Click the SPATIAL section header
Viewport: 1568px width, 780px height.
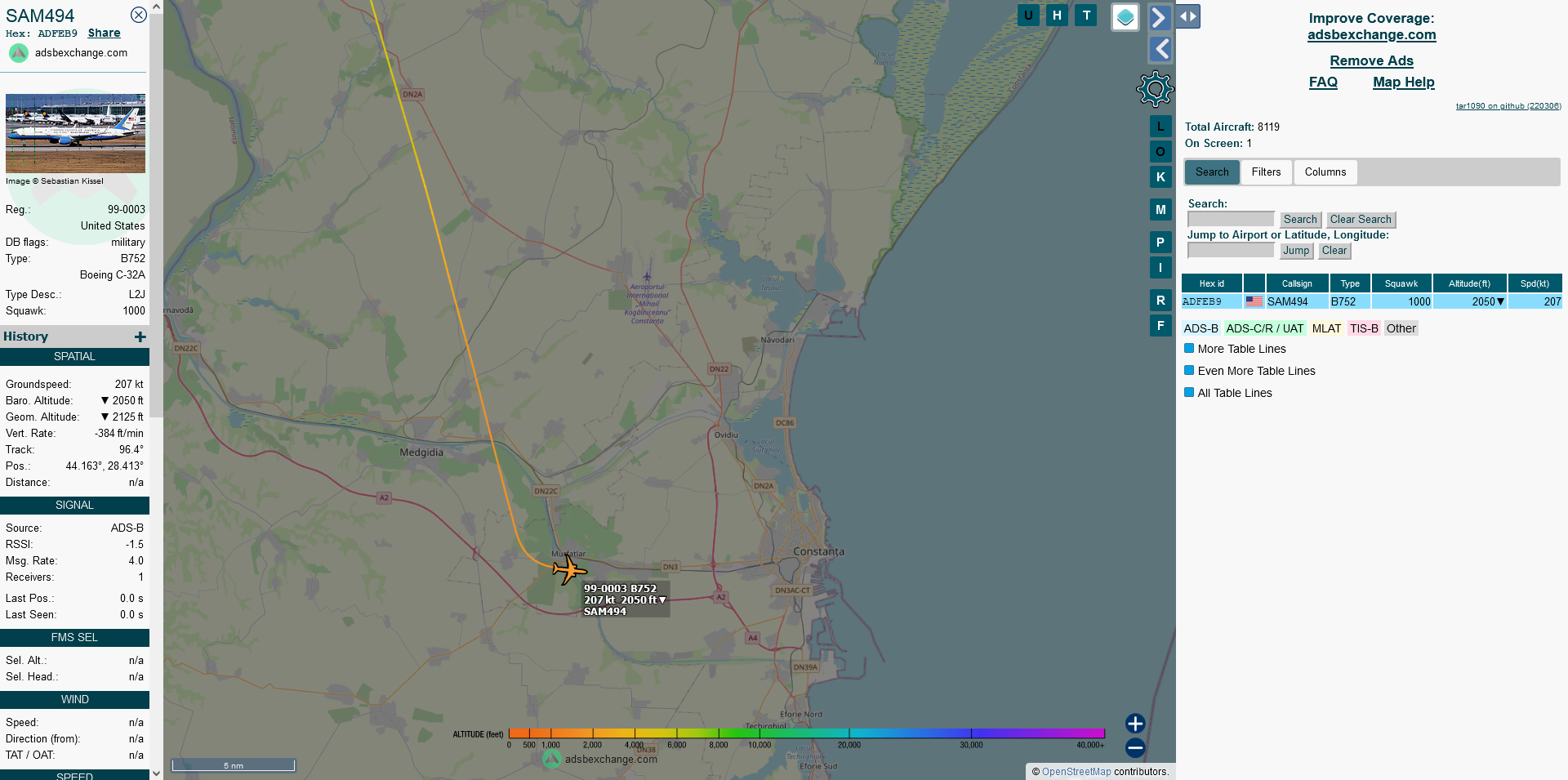coord(74,357)
